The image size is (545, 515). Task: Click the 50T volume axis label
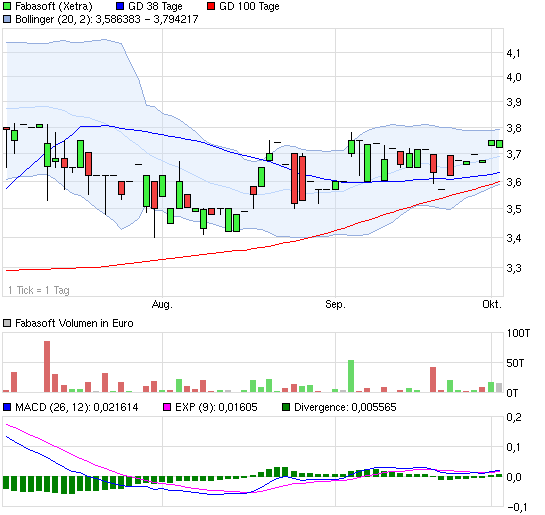click(515, 363)
